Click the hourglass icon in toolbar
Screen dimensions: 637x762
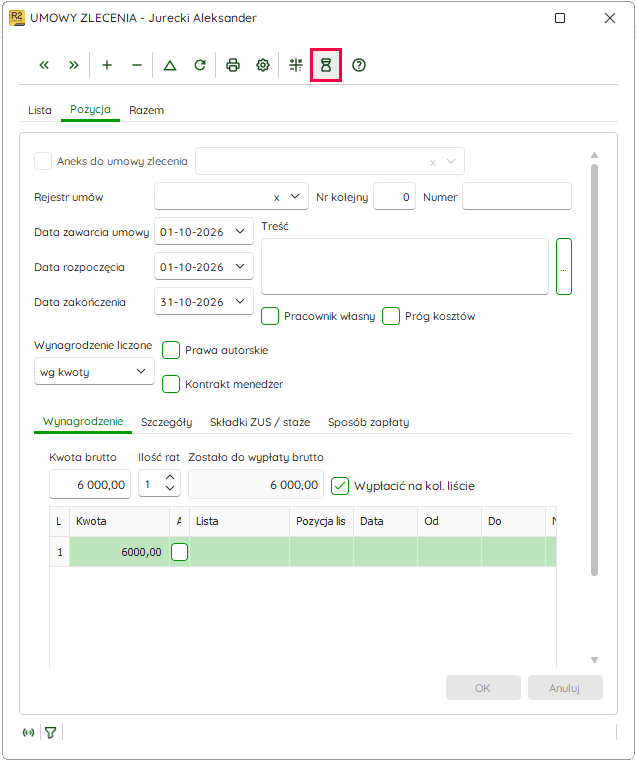tap(326, 65)
